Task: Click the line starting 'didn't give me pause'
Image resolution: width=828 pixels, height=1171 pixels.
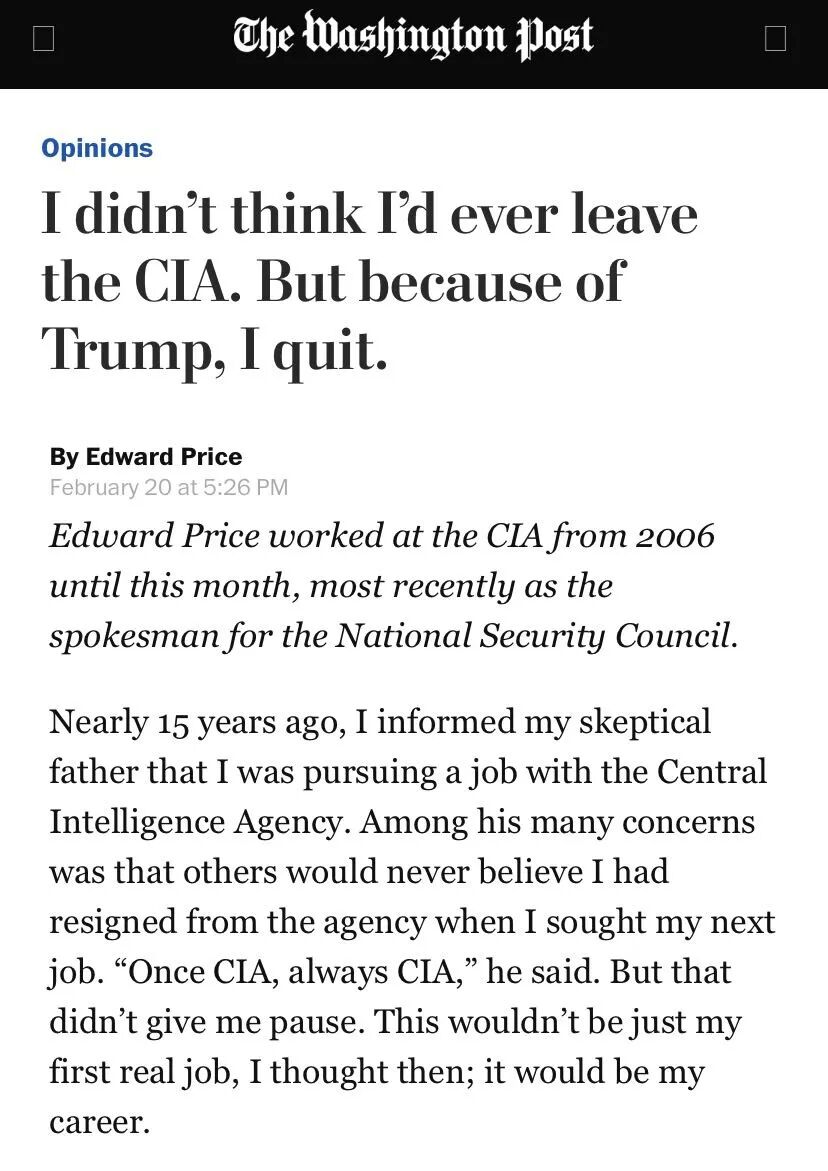Action: [396, 1022]
